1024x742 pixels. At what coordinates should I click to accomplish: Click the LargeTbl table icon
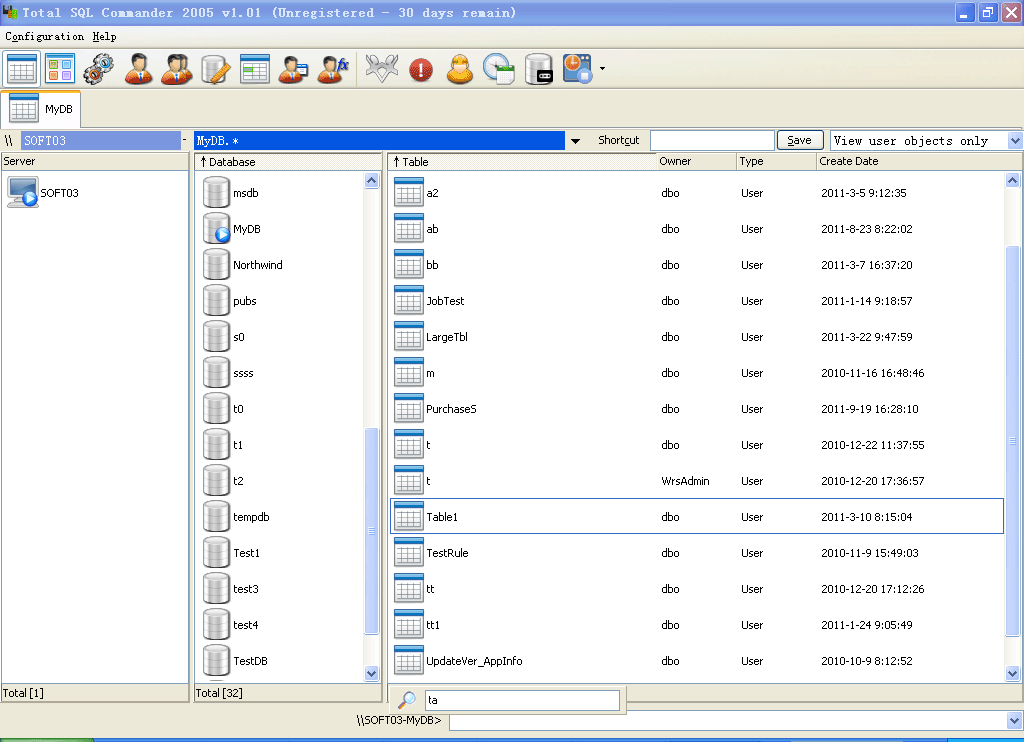(409, 336)
